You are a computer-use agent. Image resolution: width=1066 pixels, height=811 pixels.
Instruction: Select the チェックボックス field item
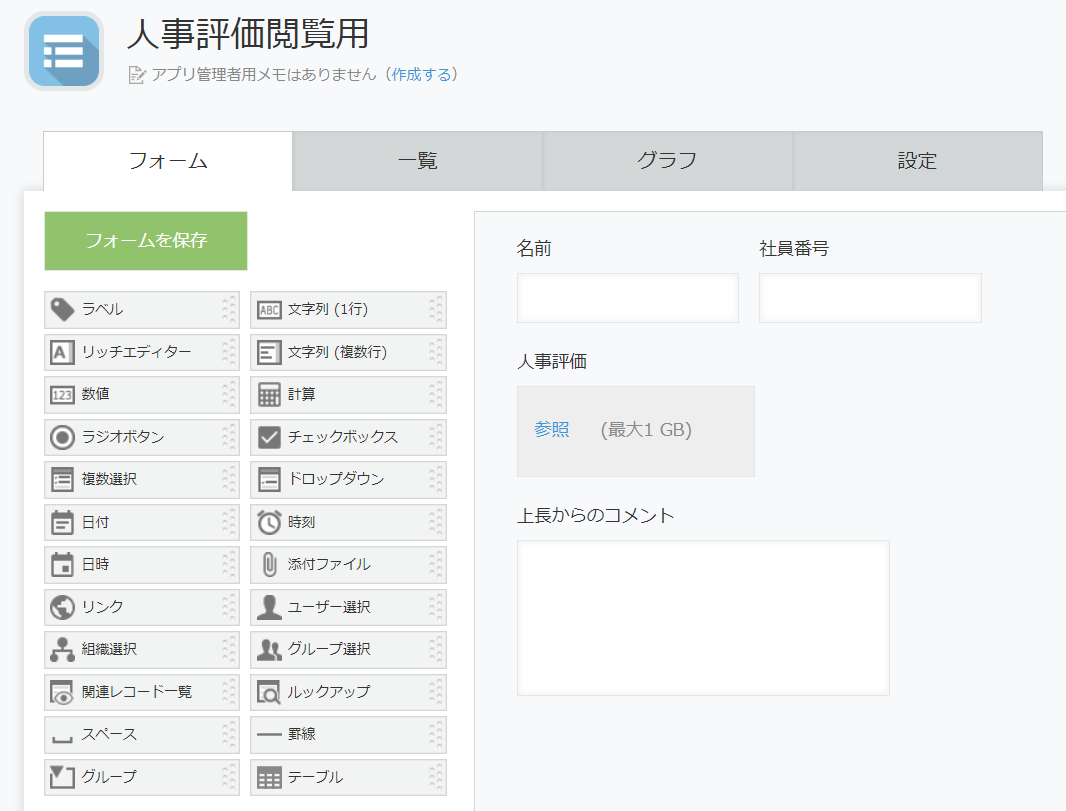349,437
